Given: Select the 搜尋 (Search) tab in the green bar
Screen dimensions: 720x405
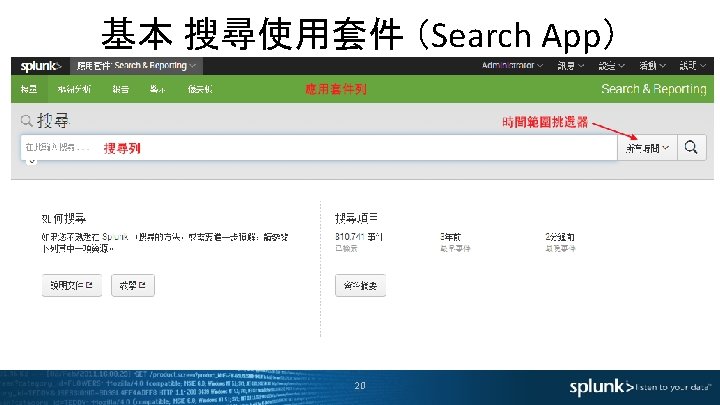Looking at the screenshot, I should [29, 89].
